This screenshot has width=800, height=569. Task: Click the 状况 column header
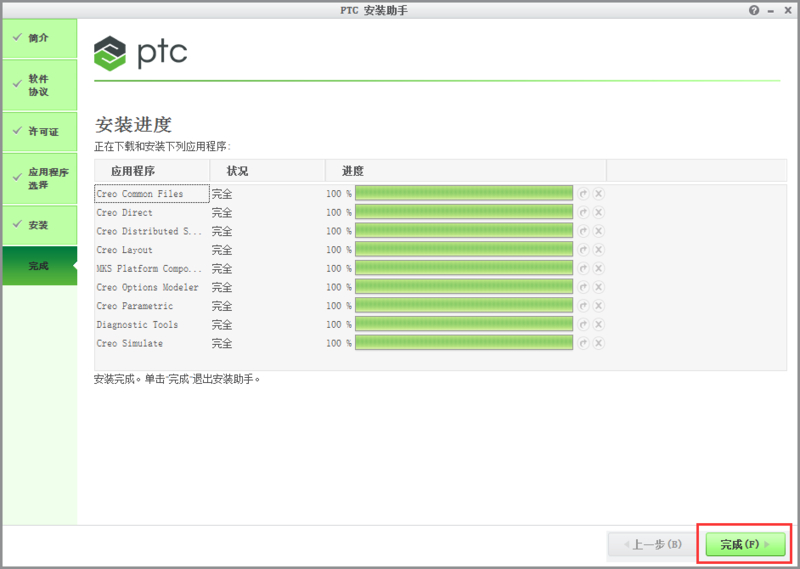pyautogui.click(x=268, y=171)
